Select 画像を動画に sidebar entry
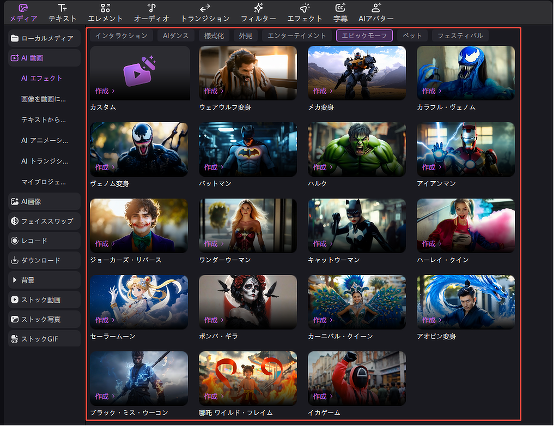 (x=43, y=99)
